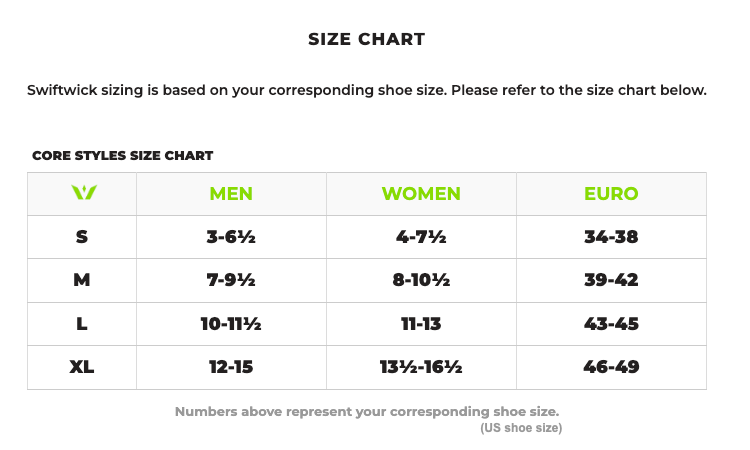
Task: Click women's size 11-13 cell
Action: point(421,324)
